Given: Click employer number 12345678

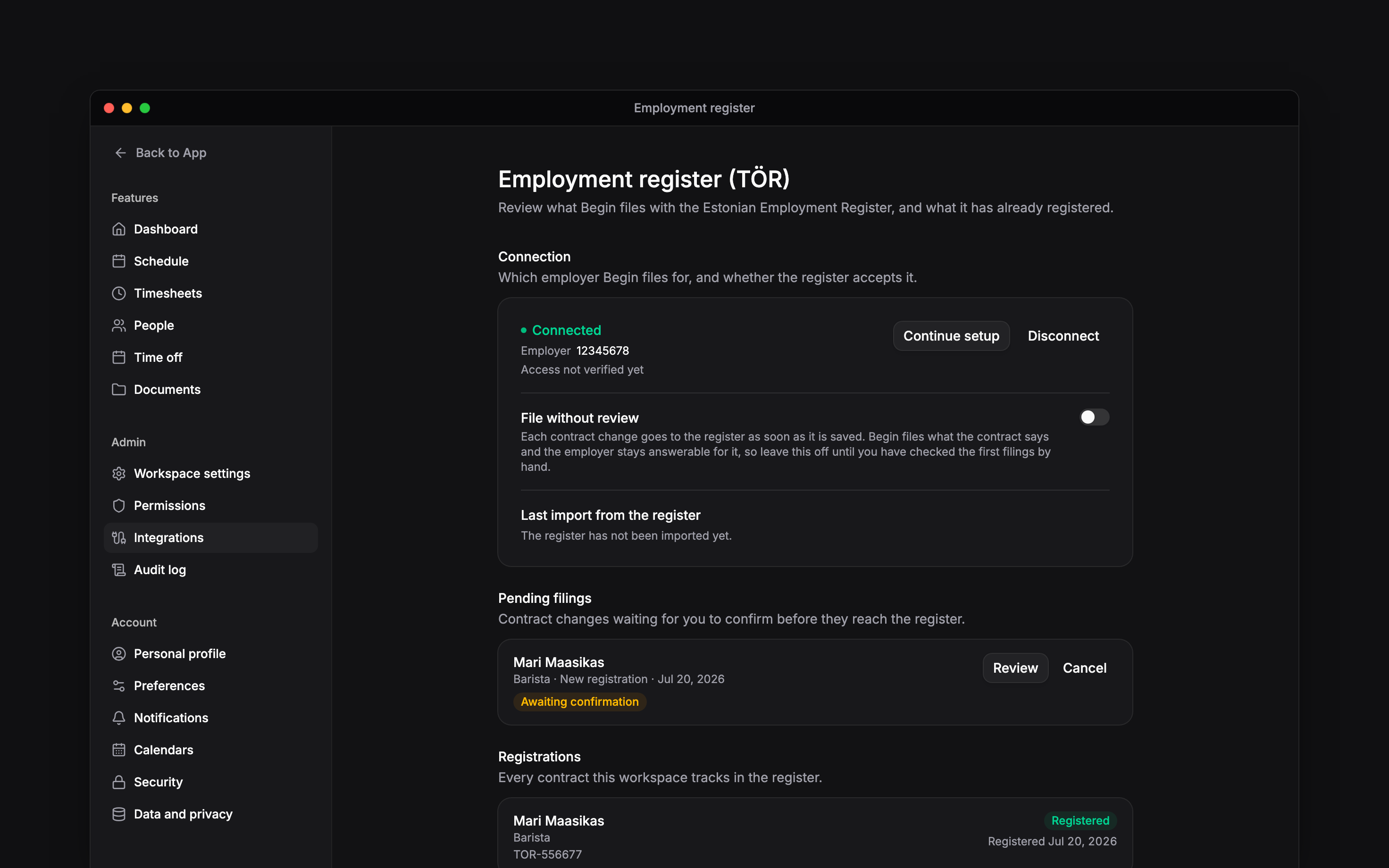Looking at the screenshot, I should (x=602, y=351).
